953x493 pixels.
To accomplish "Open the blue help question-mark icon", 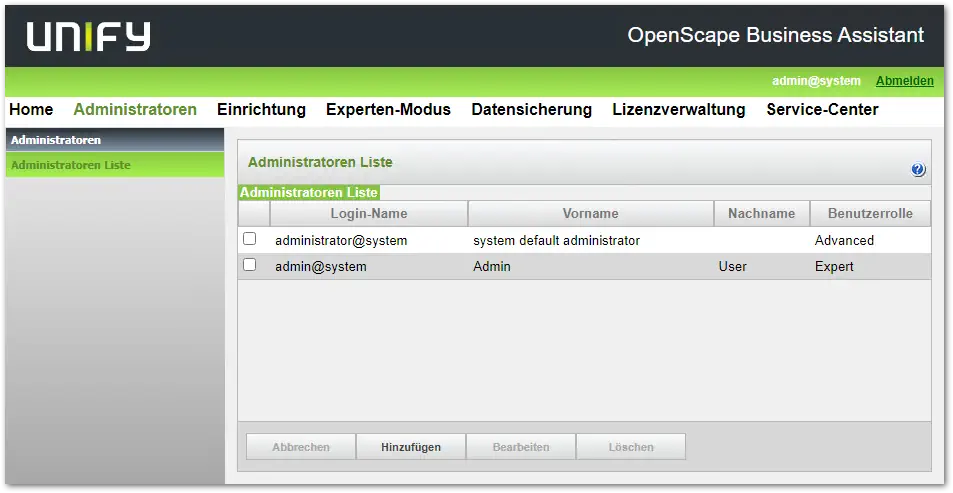I will [918, 170].
